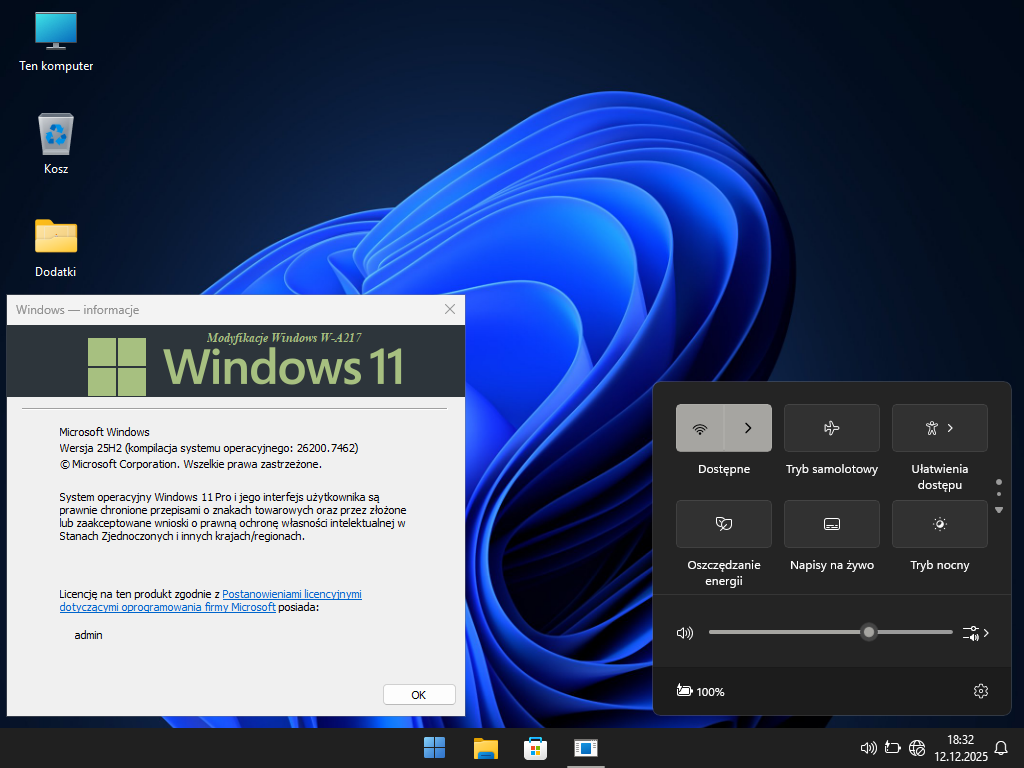Mute sound using speaker icon beside slider

685,633
